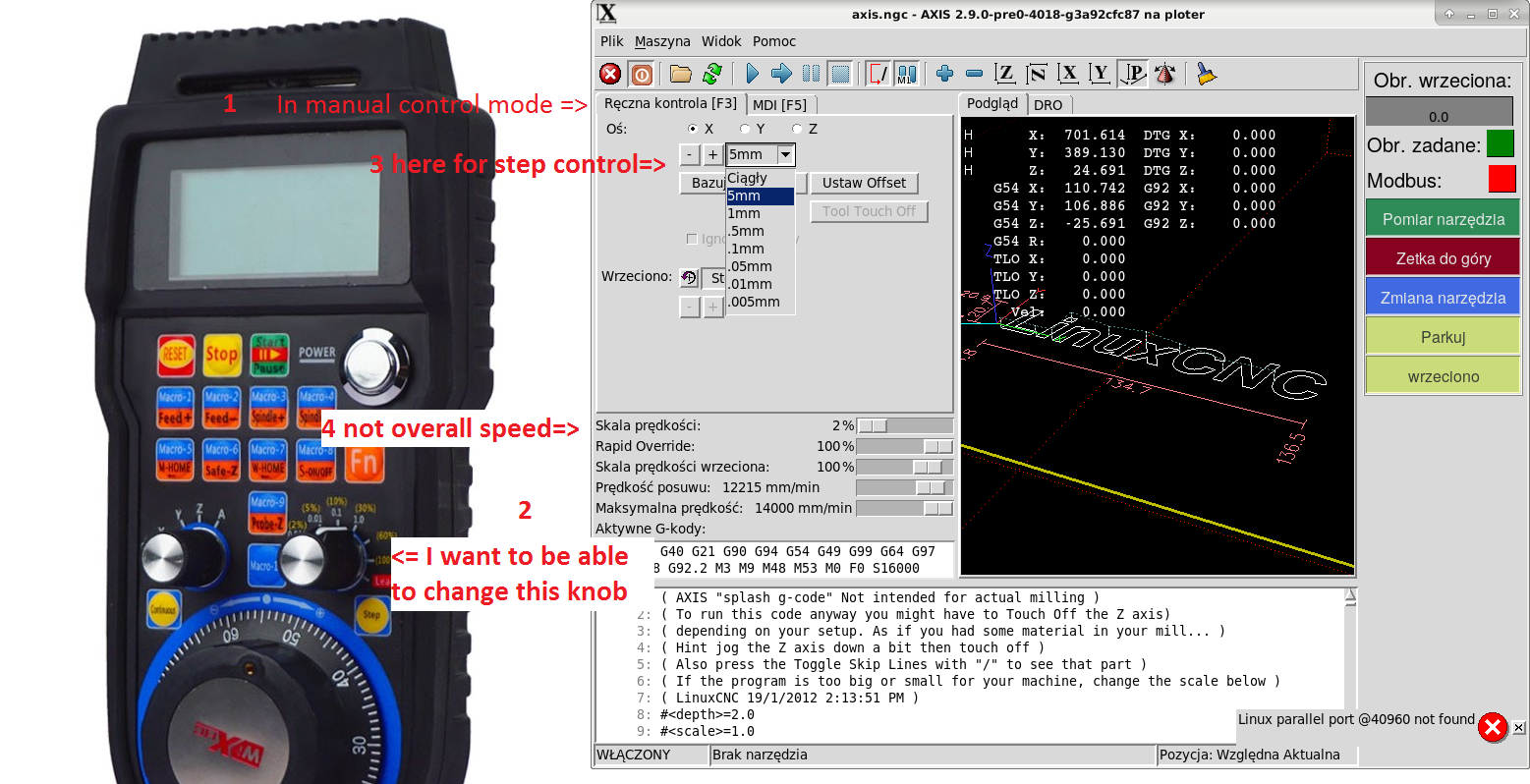Click the Tool Touch Off button
The width and height of the screenshot is (1530, 784).
click(869, 211)
